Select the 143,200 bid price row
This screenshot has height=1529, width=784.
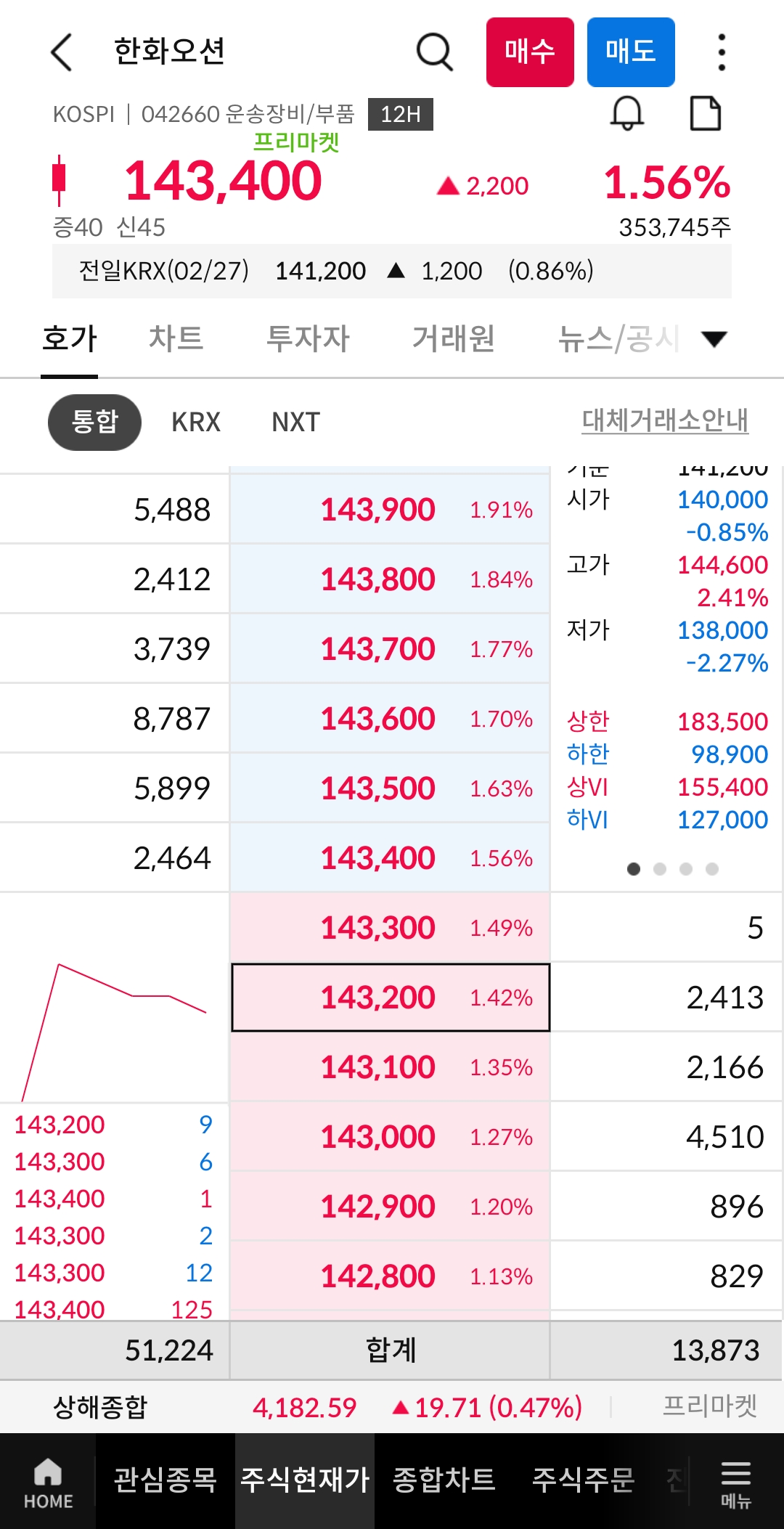pos(391,998)
